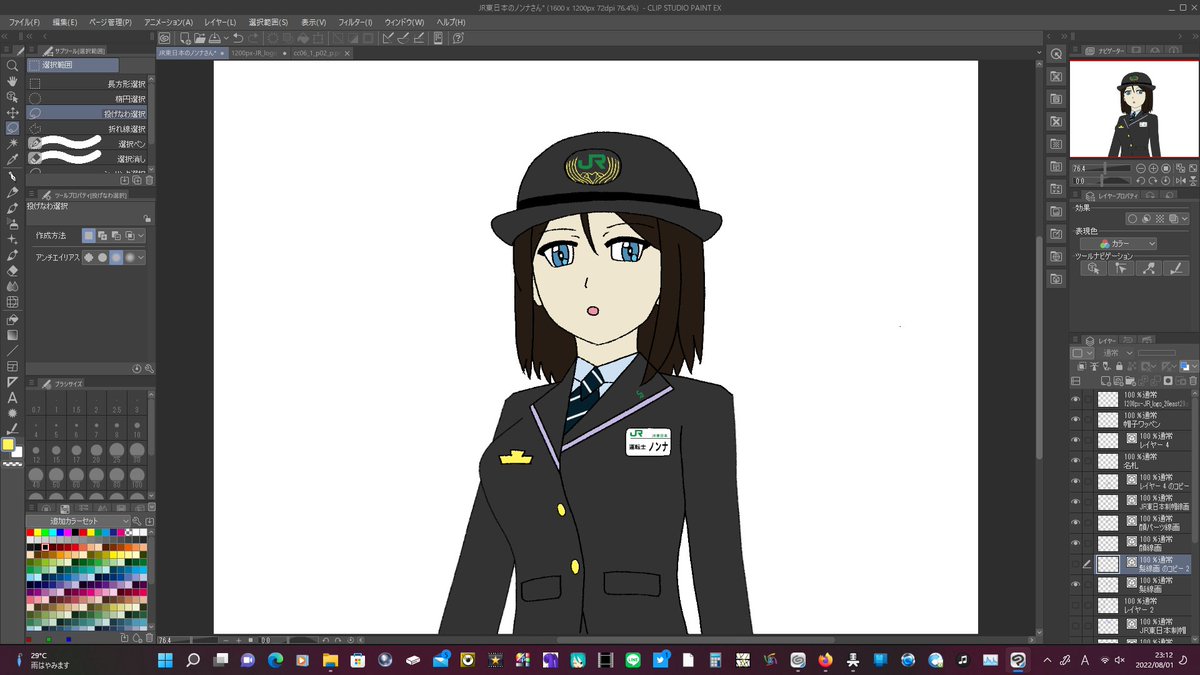Create new canvas from command bar

(x=184, y=38)
